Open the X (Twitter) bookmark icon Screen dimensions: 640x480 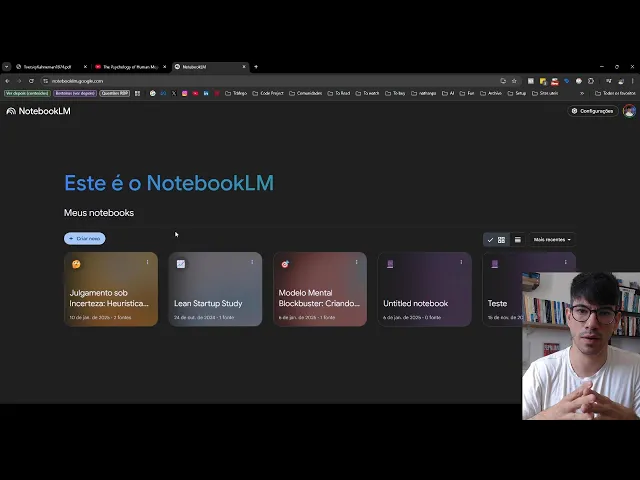174,93
